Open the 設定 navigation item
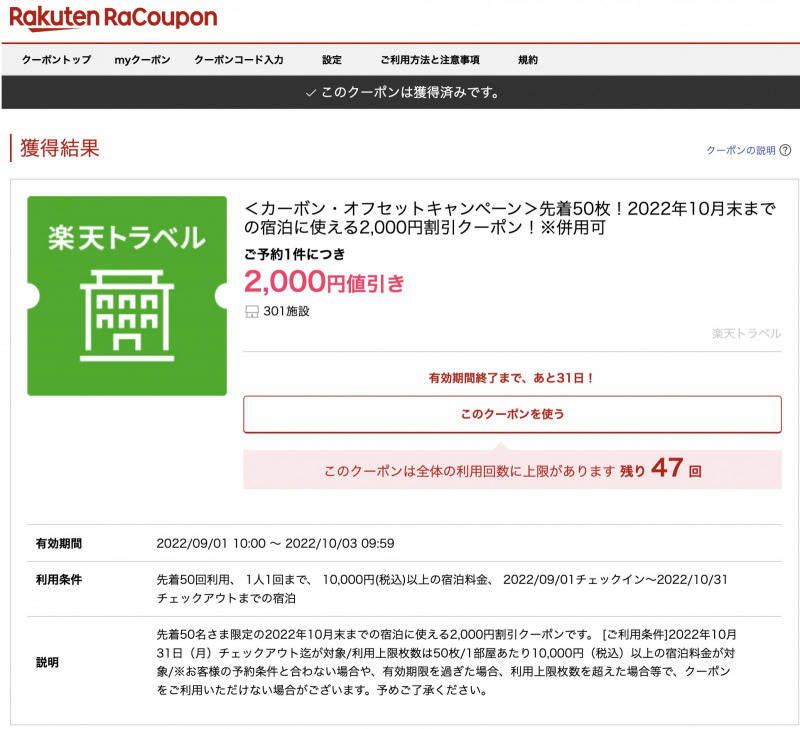 (x=330, y=59)
